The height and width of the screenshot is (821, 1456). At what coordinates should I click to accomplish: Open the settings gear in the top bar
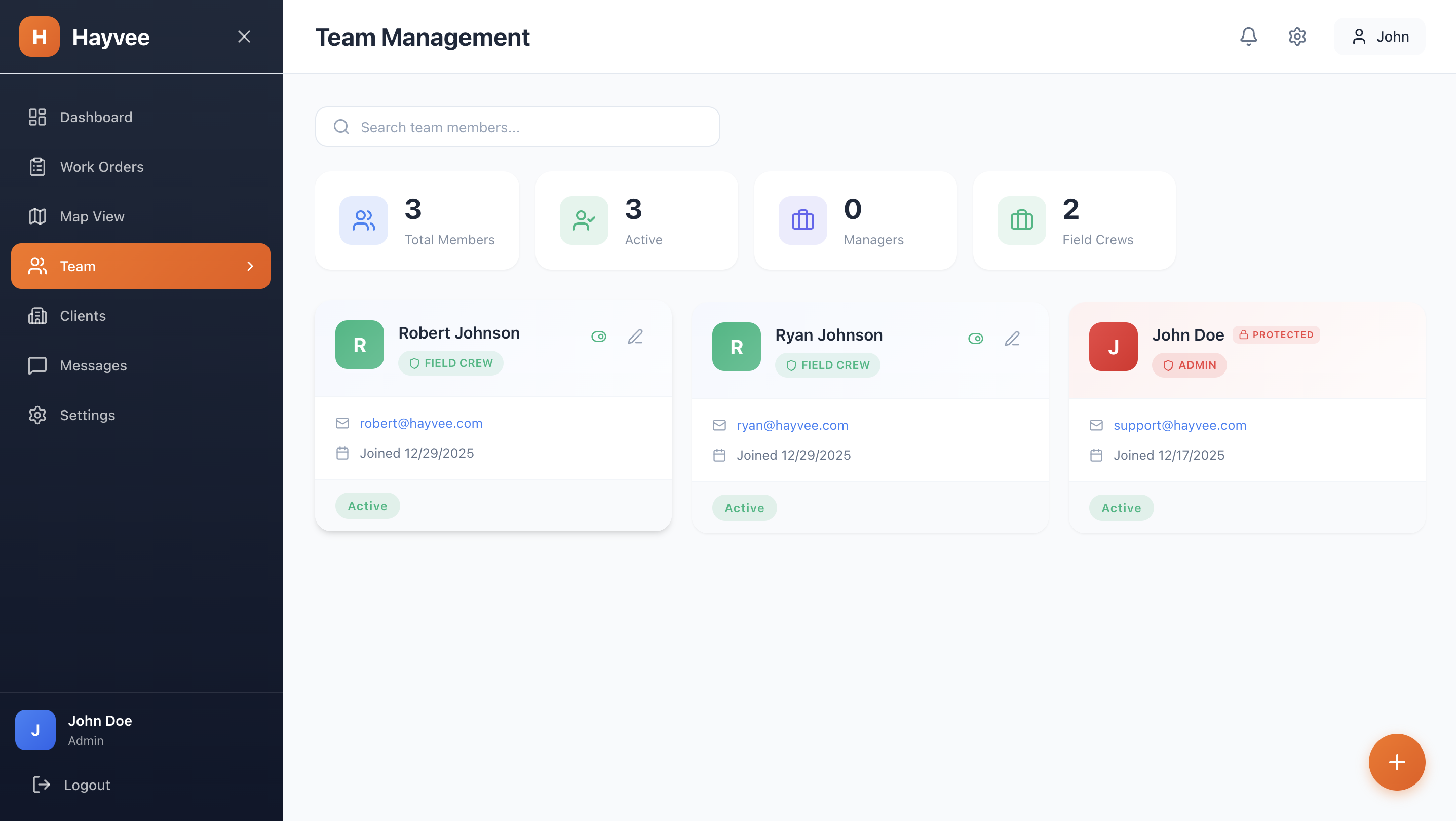coord(1297,36)
